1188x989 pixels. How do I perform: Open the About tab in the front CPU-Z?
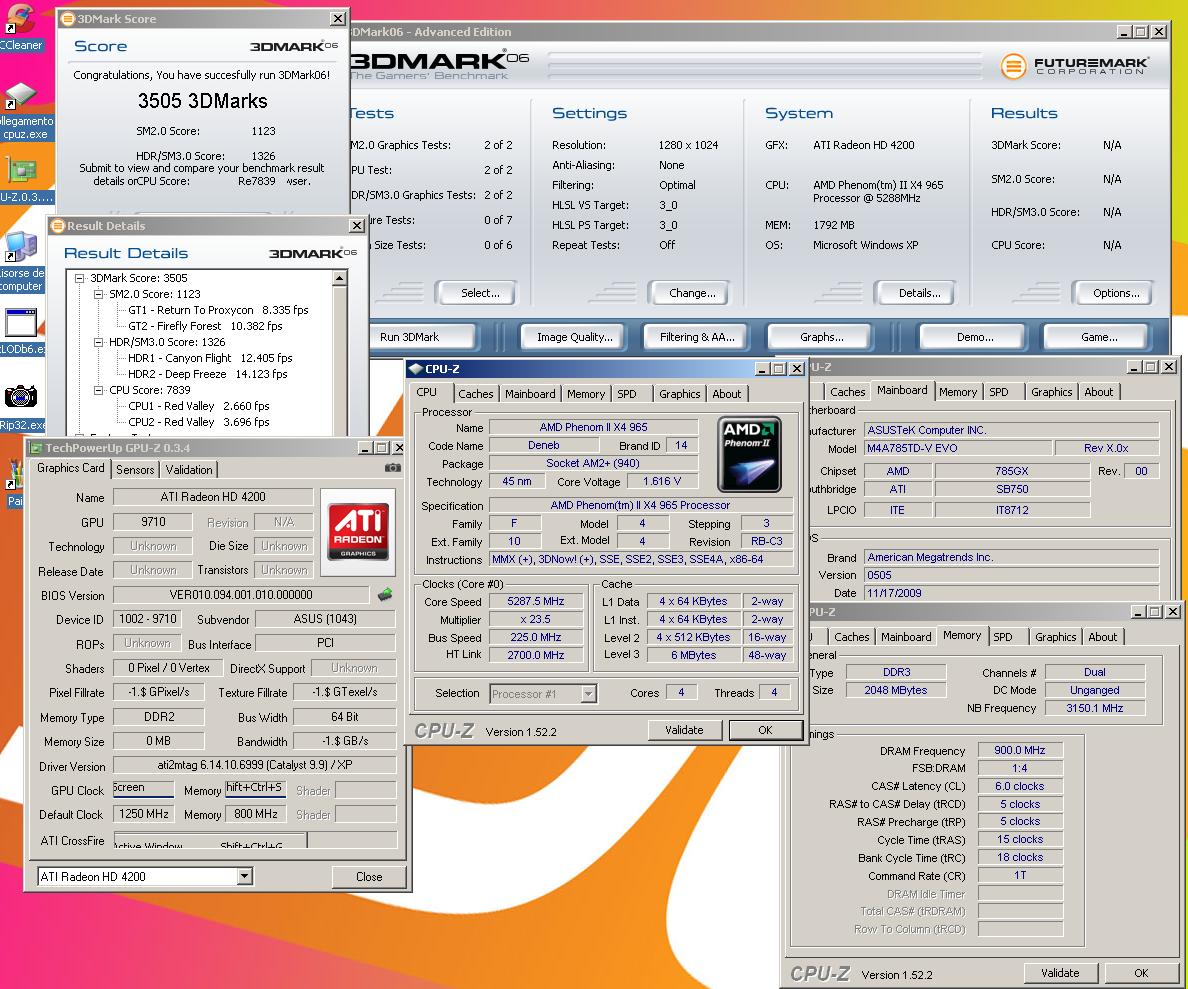coord(727,394)
